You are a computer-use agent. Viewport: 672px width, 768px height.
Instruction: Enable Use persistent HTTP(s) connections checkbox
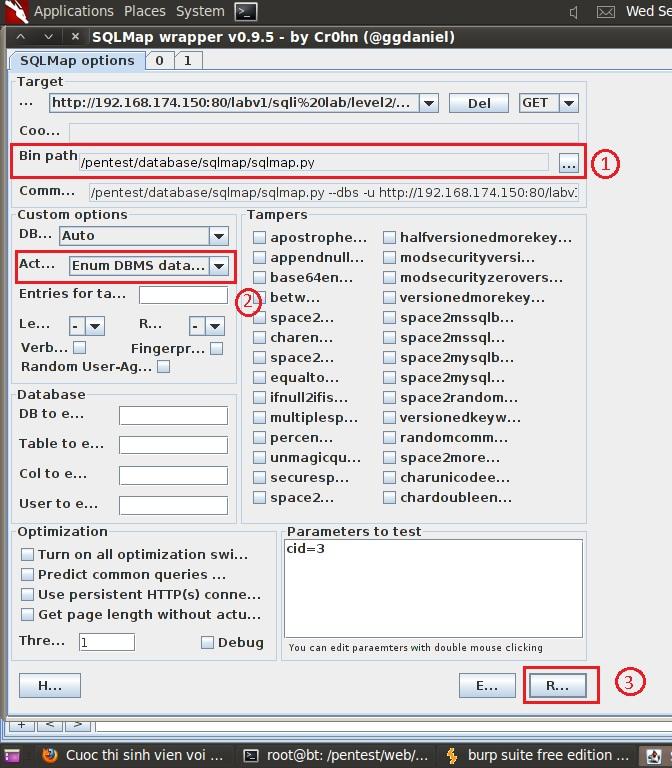click(27, 595)
